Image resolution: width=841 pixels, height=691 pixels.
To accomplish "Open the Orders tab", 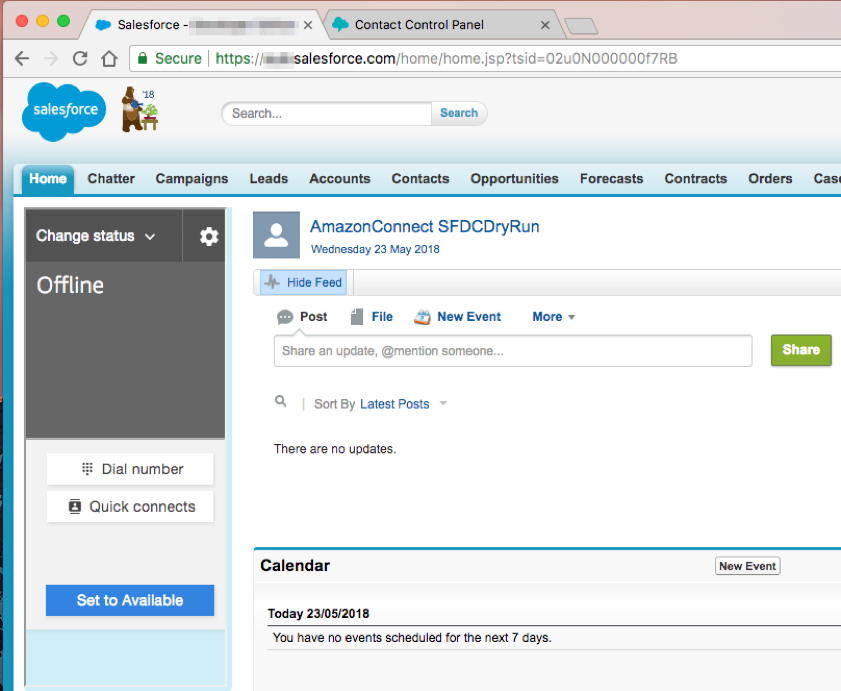I will point(770,179).
